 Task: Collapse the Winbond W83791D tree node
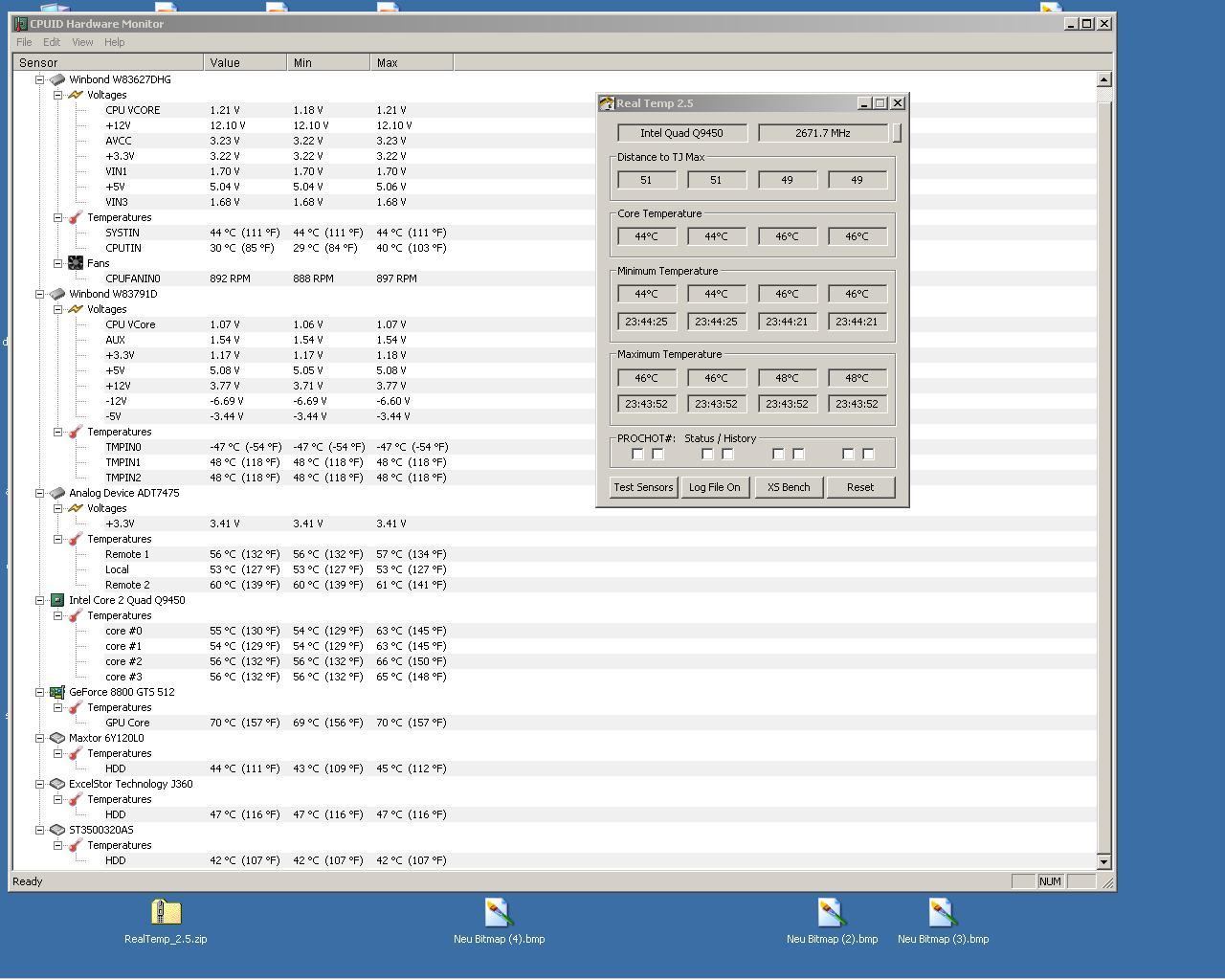(x=40, y=294)
